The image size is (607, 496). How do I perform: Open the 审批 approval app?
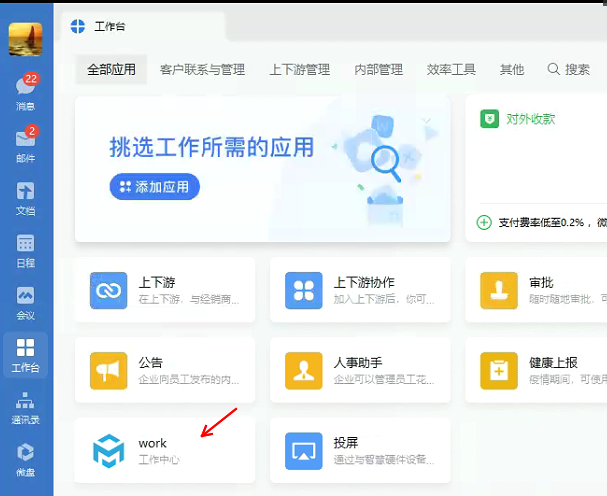[x=497, y=290]
